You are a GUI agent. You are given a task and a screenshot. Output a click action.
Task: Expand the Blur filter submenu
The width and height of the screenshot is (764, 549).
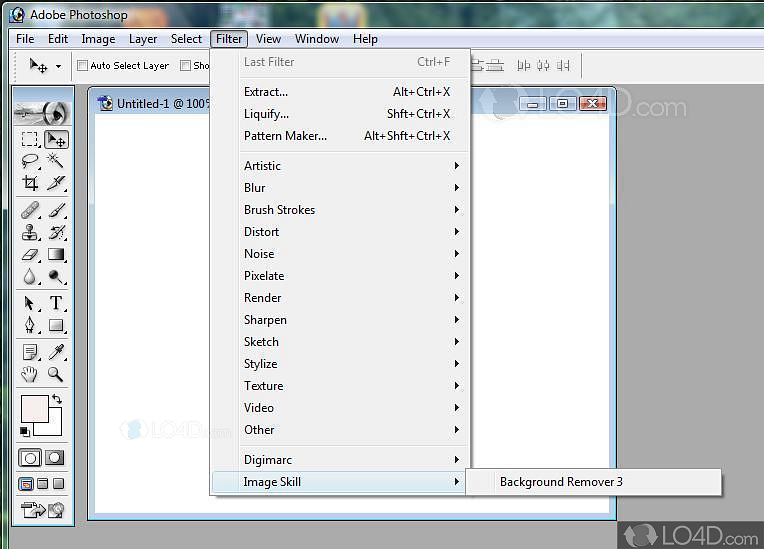click(x=340, y=188)
